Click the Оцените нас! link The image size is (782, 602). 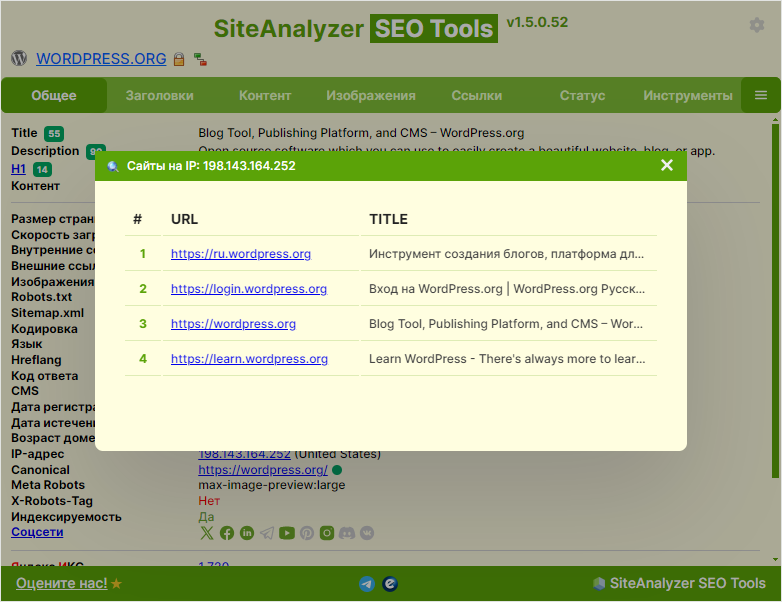[x=61, y=583]
